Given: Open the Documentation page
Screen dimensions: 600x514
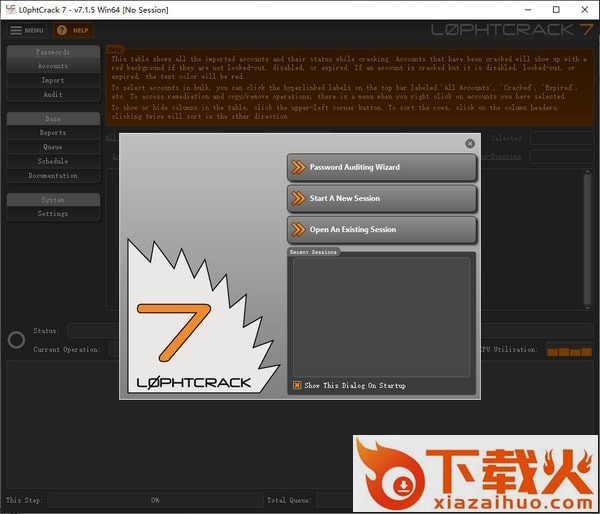Looking at the screenshot, I should point(53,176).
